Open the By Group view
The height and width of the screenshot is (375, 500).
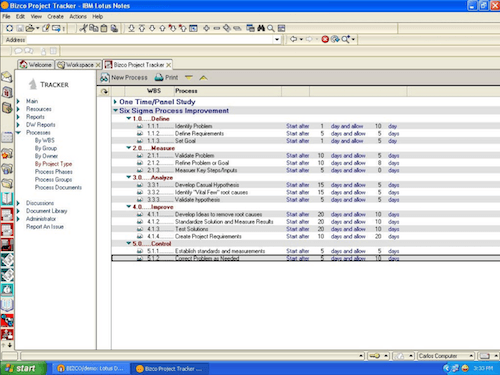(46, 148)
